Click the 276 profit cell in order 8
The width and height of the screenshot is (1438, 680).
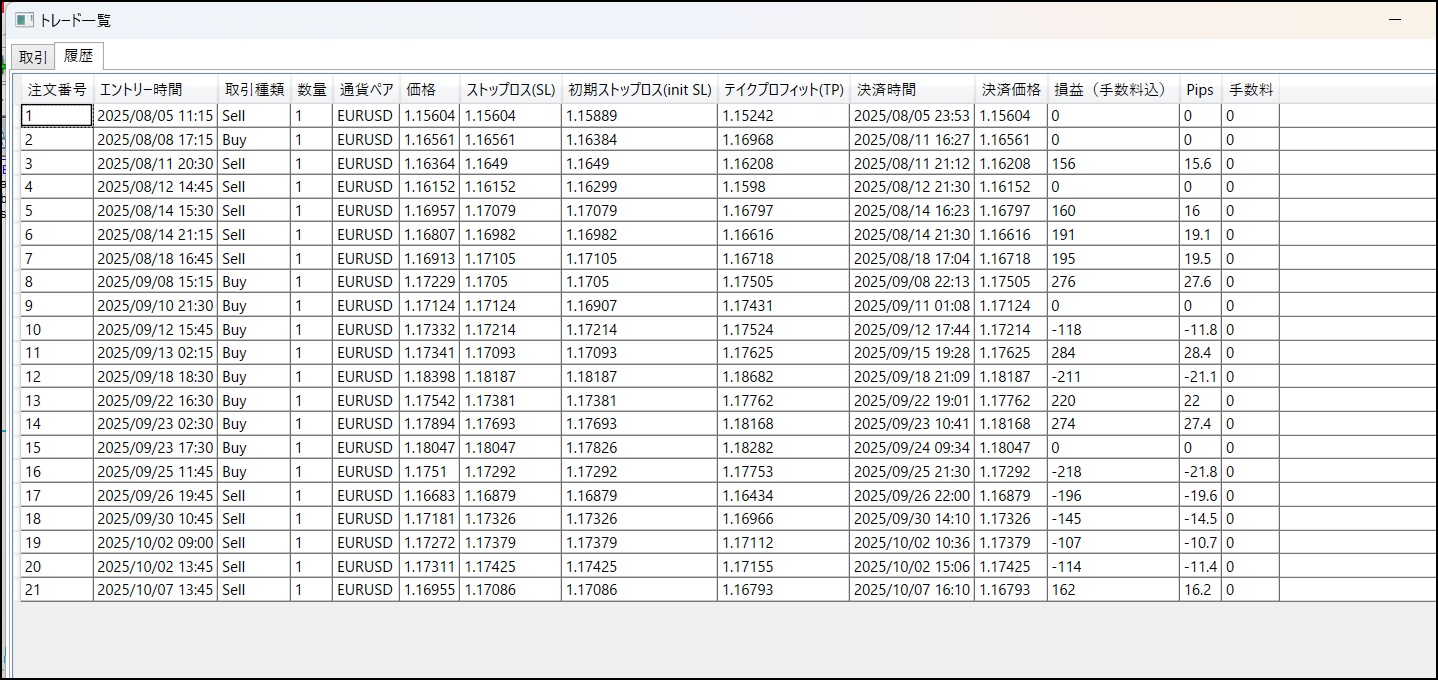pos(1111,282)
